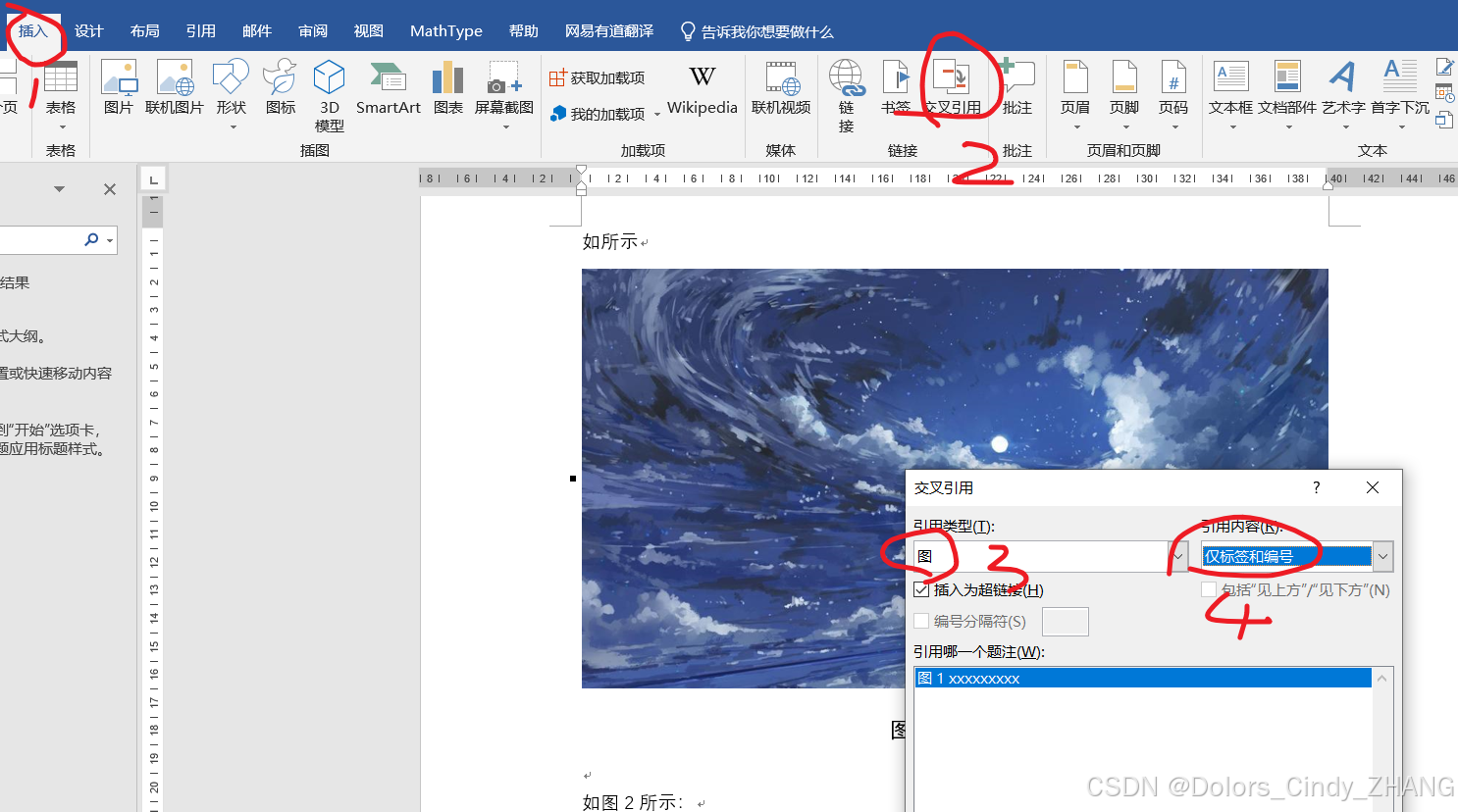This screenshot has width=1458, height=812.
Task: Click the text 如所示 above the picture
Action: pos(609,241)
